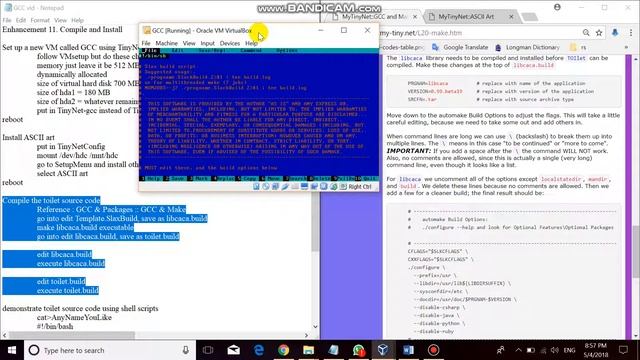Click 'execute toilet.build' line in Notepad
The height and width of the screenshot is (360, 640).
[x=67, y=291]
